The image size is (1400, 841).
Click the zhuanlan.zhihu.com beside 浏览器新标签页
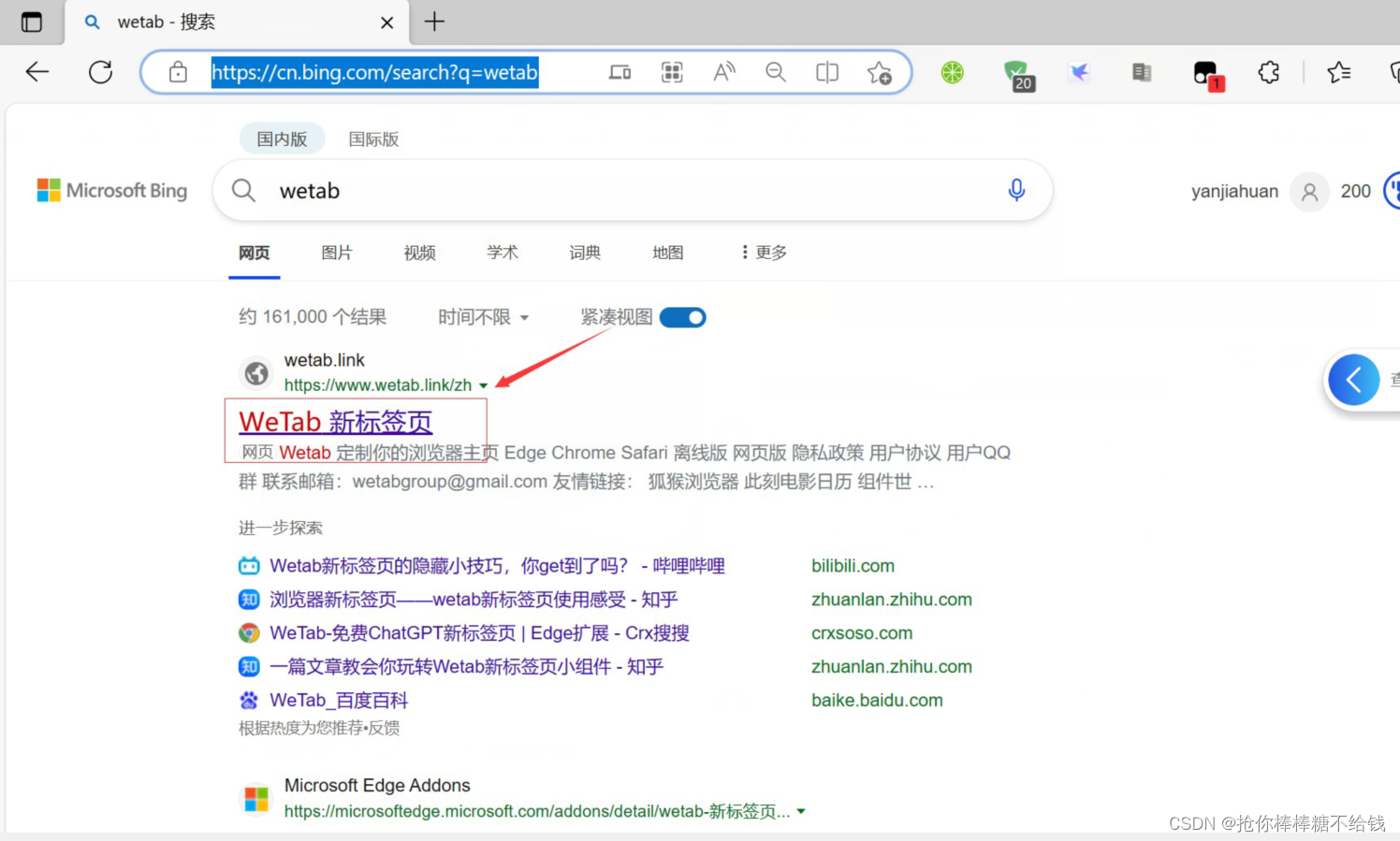point(892,600)
